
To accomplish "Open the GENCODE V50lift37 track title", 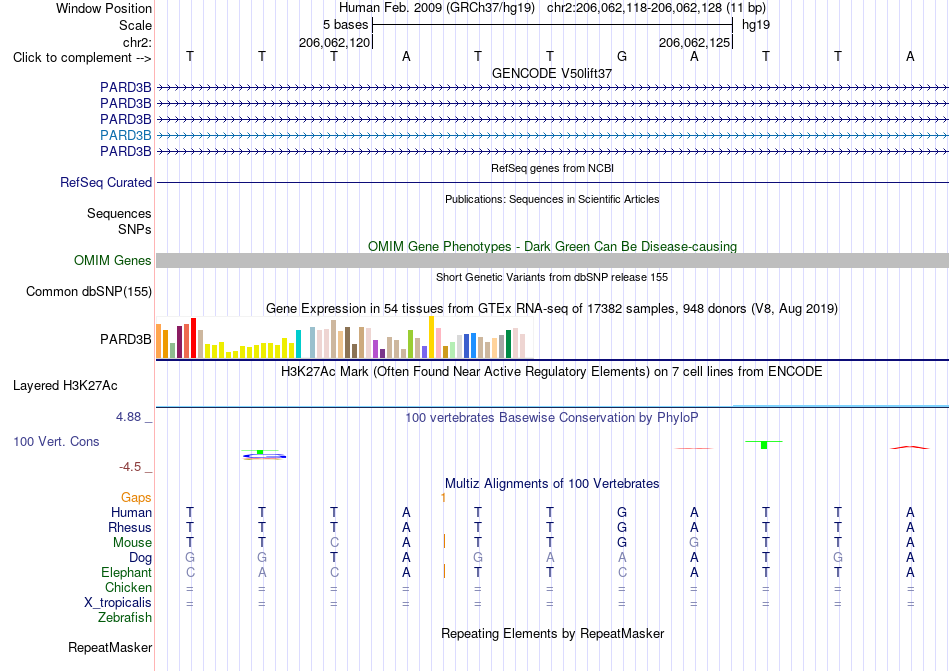I will [x=552, y=73].
